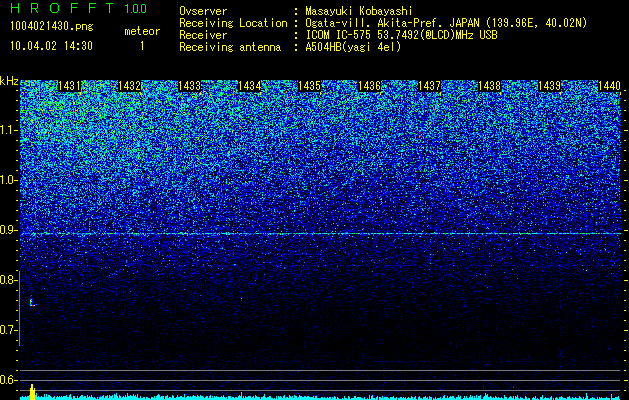Click the 0.7 frequency axis label
Image resolution: width=629 pixels, height=400 pixels.
pos(8,330)
